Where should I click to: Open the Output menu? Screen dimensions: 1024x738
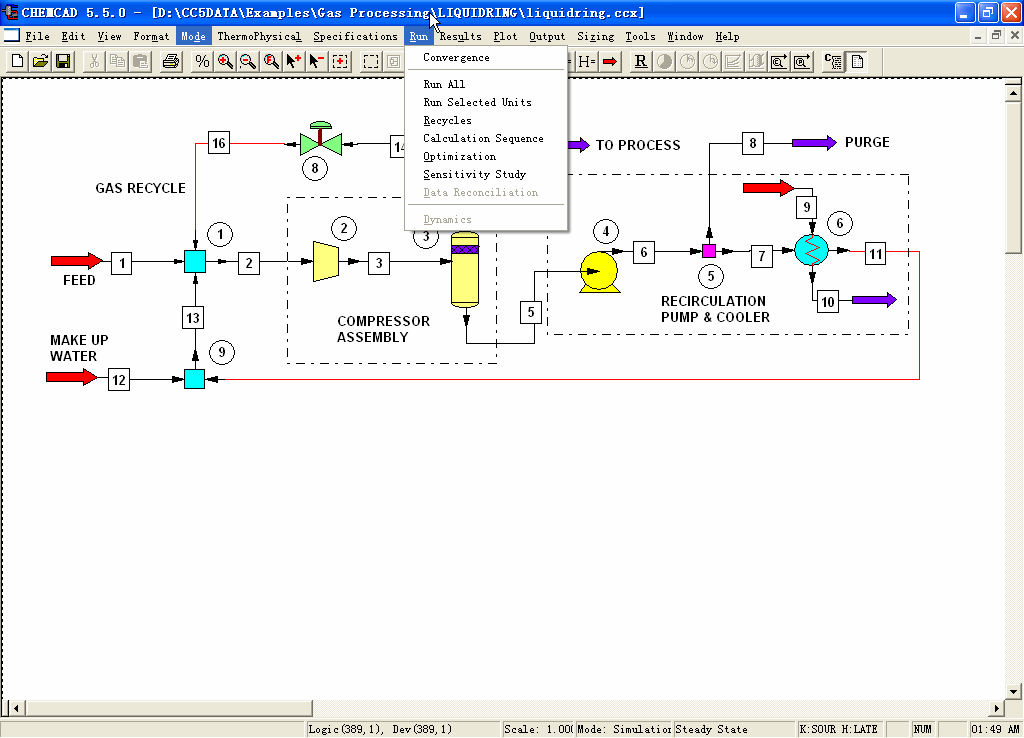tap(547, 37)
